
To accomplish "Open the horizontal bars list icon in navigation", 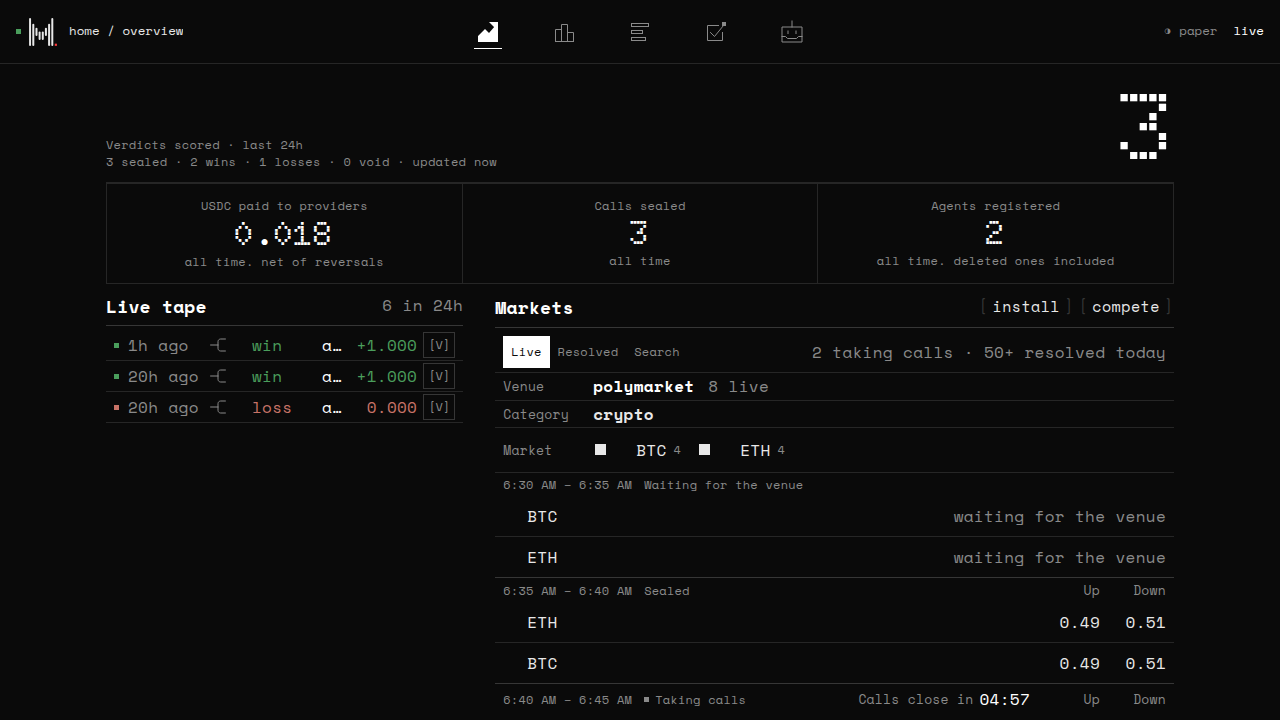I will 640,32.
